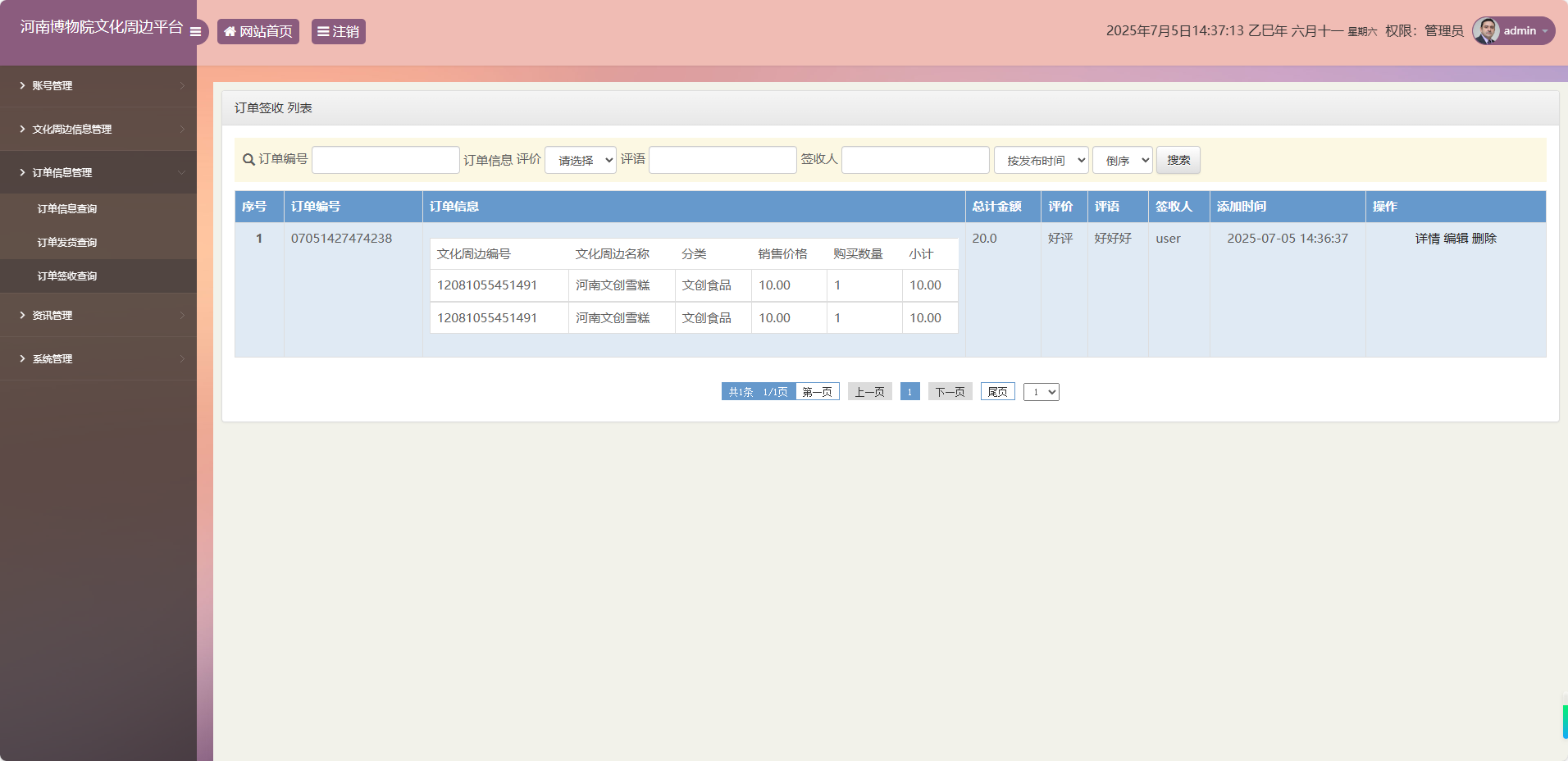Click the 搜索 search button
Viewport: 1568px width, 761px height.
[x=1178, y=160]
